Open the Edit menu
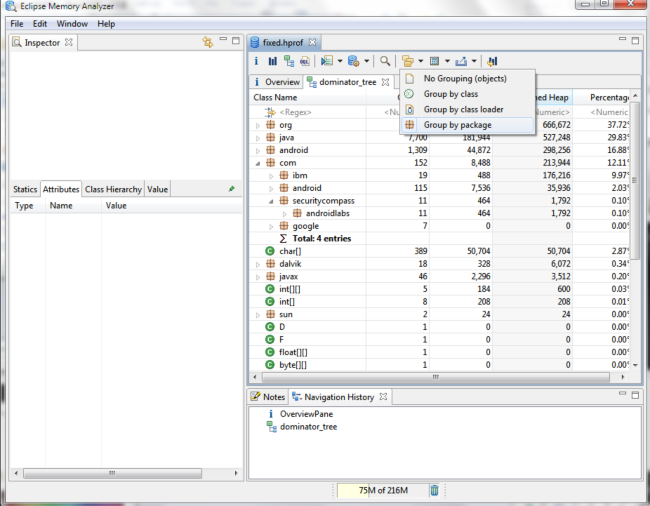The width and height of the screenshot is (650, 506). pos(40,24)
